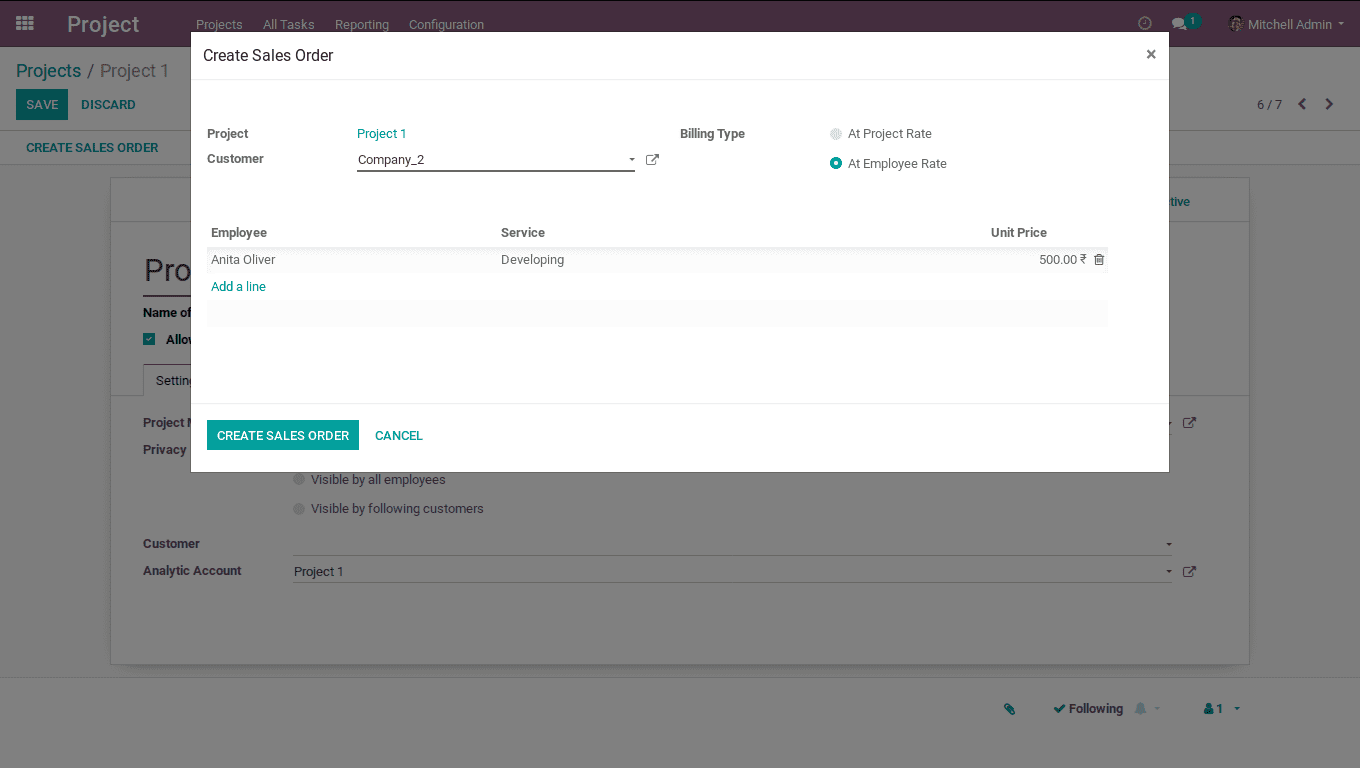Expand the Customer Company_2 dropdown
Viewport: 1360px width, 768px height.
(631, 160)
